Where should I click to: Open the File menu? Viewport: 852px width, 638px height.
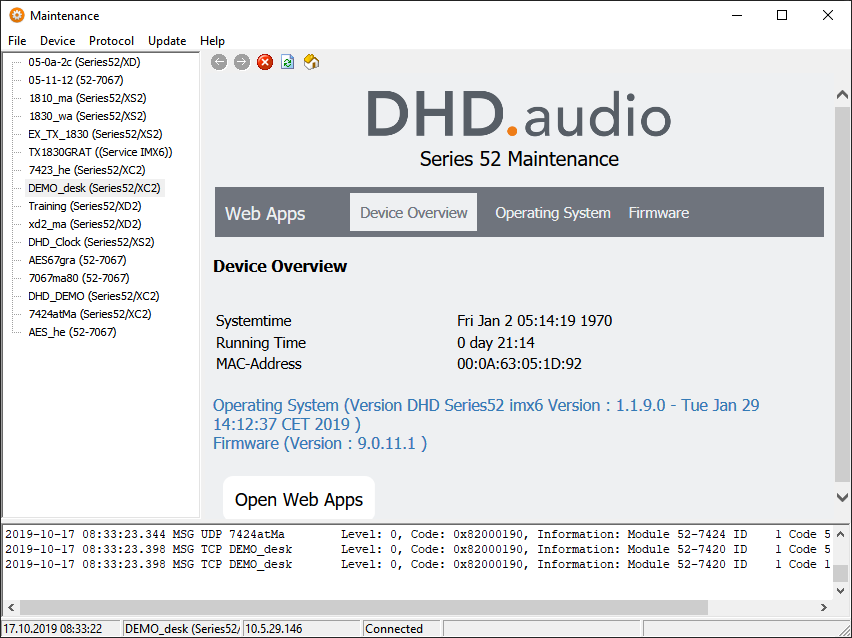coord(16,41)
